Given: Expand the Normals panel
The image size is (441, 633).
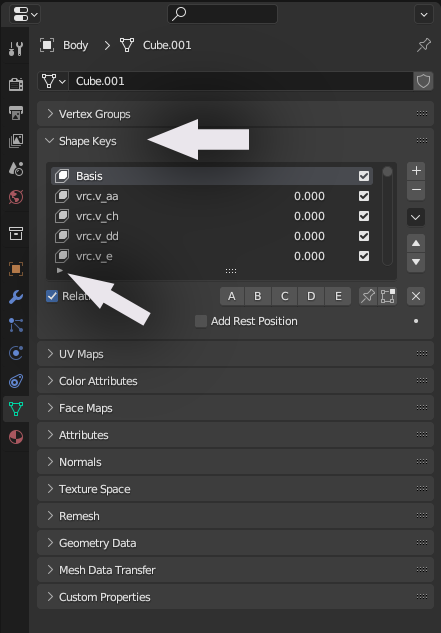Looking at the screenshot, I should 50,462.
